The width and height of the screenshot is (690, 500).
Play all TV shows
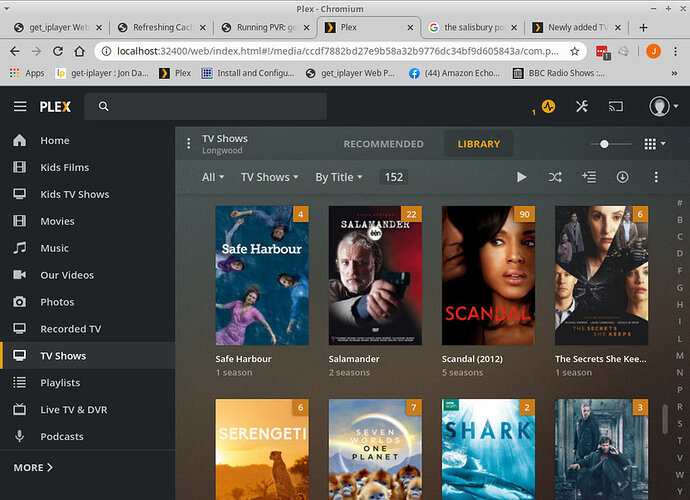click(x=521, y=177)
